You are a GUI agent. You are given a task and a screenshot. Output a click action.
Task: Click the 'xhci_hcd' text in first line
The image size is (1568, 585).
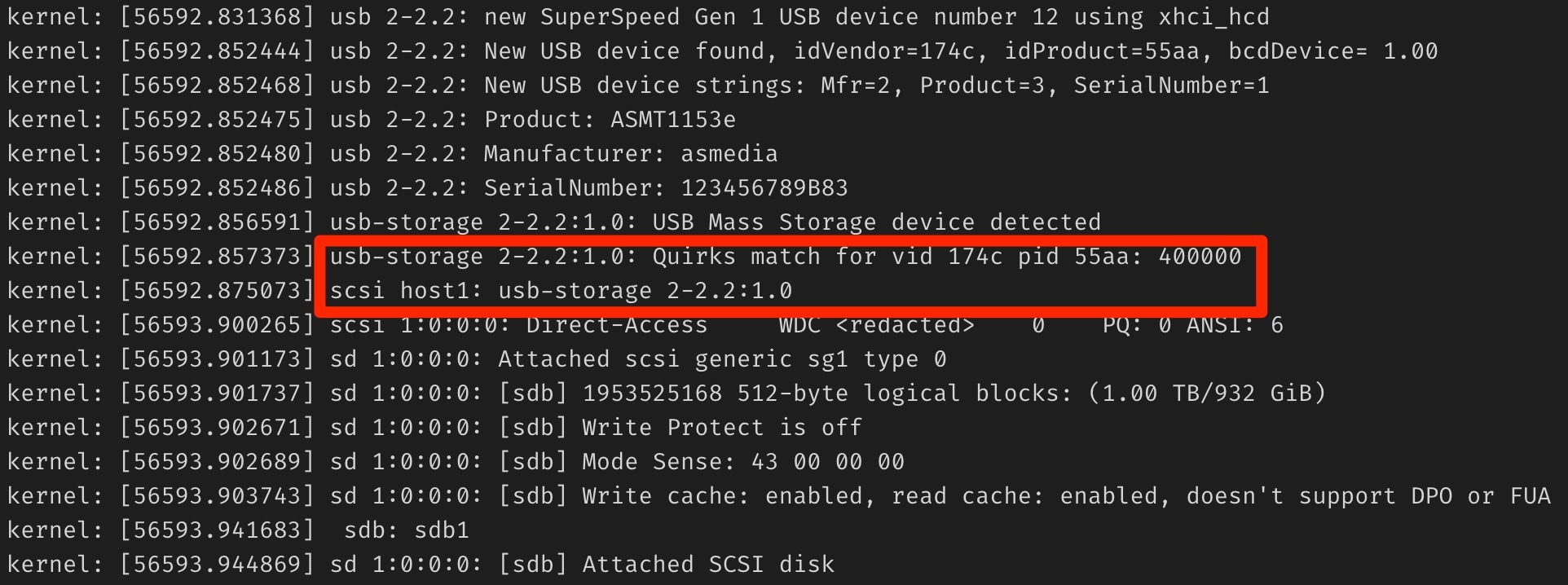click(x=1213, y=17)
